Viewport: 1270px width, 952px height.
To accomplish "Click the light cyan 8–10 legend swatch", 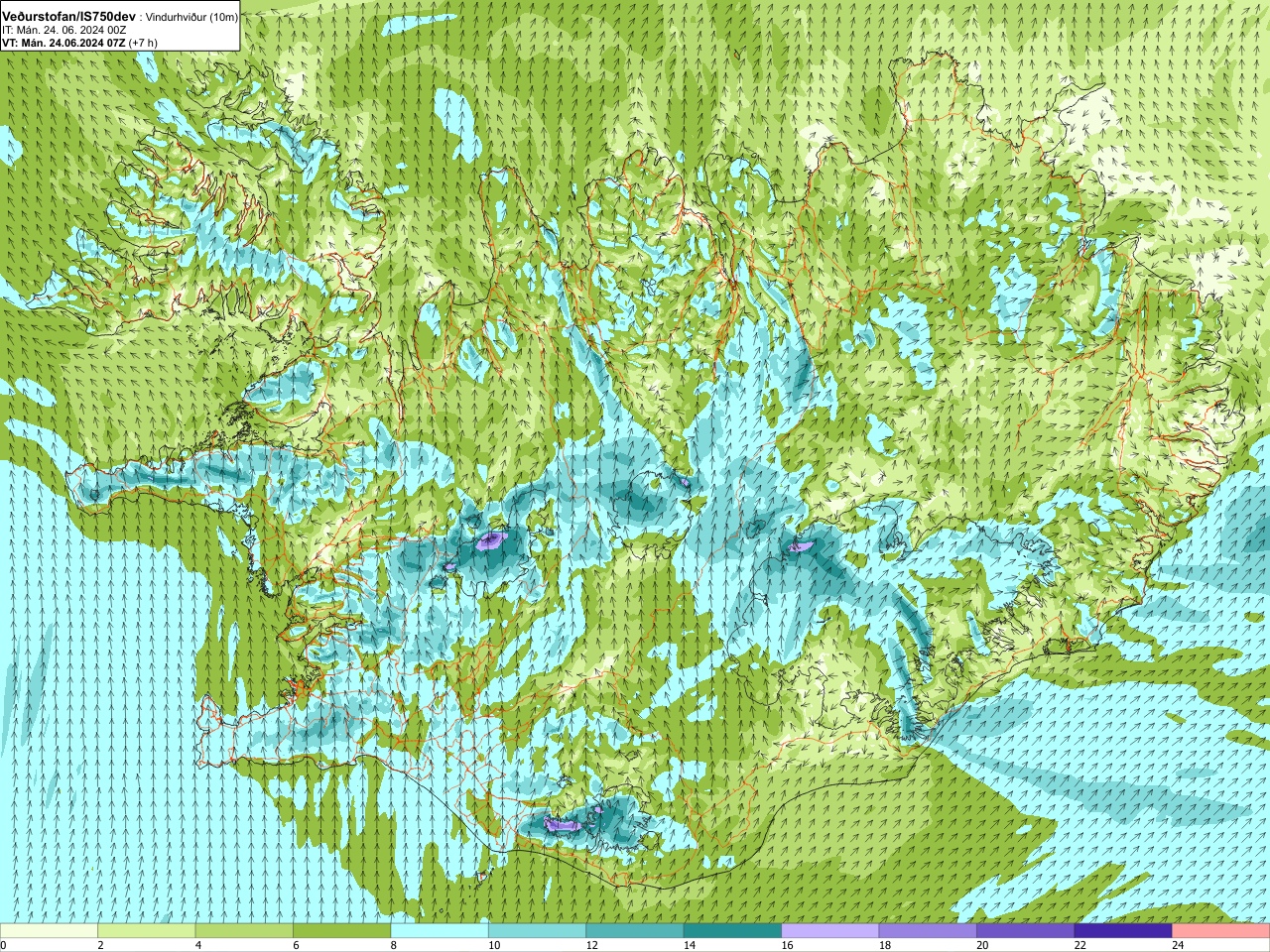I will (x=440, y=931).
